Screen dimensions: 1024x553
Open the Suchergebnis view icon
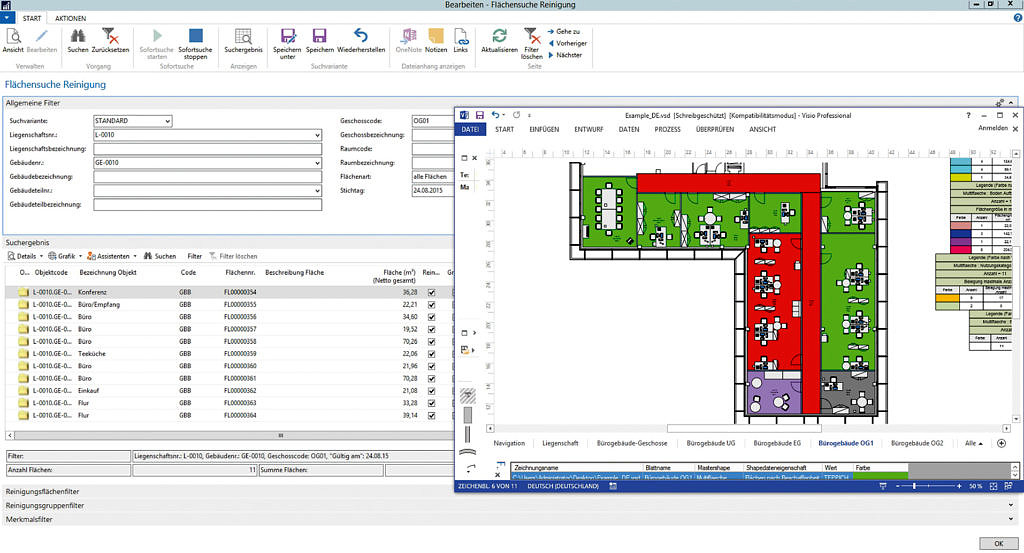pyautogui.click(x=243, y=36)
